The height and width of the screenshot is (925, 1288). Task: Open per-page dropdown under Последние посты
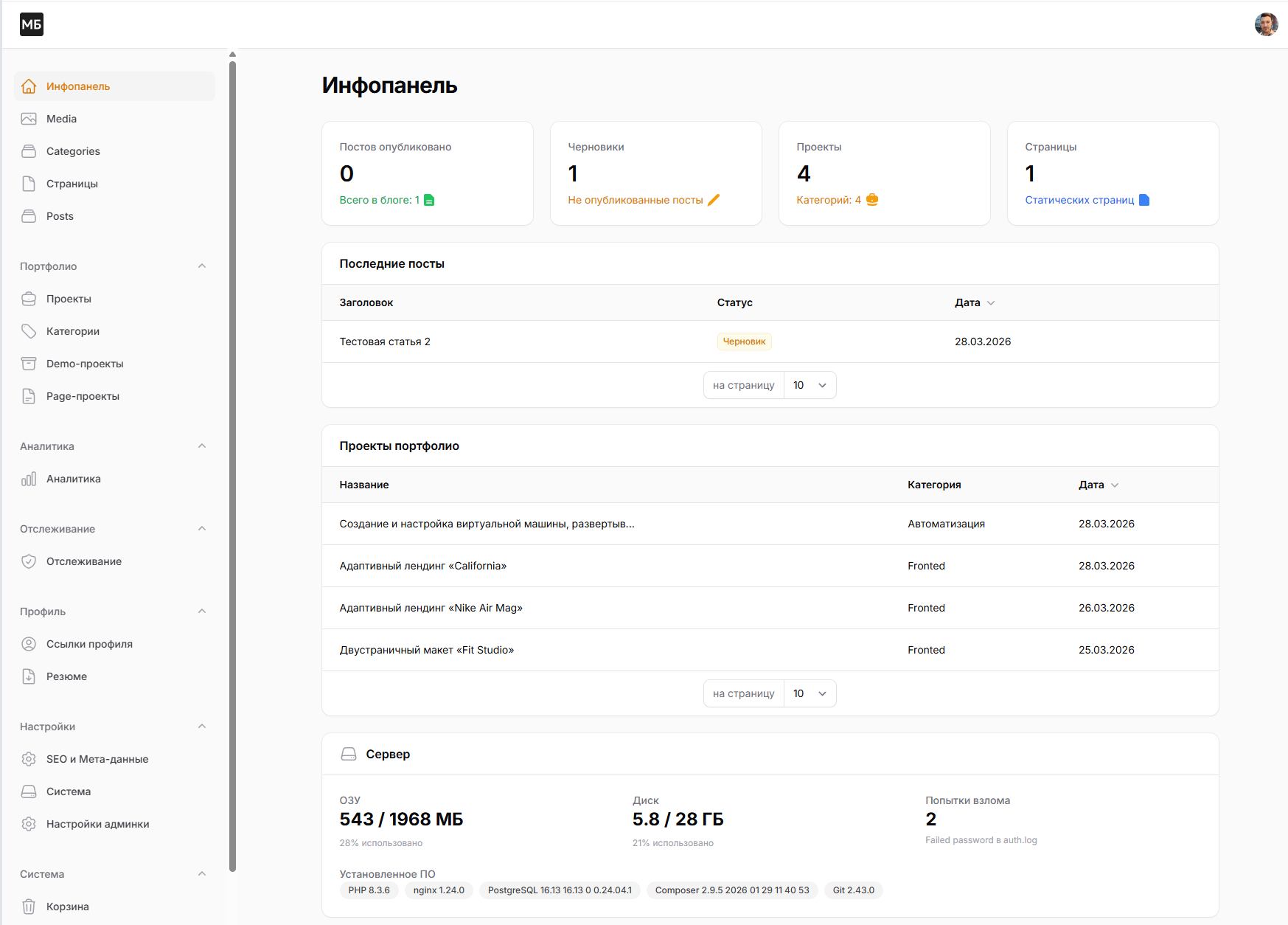tap(810, 385)
